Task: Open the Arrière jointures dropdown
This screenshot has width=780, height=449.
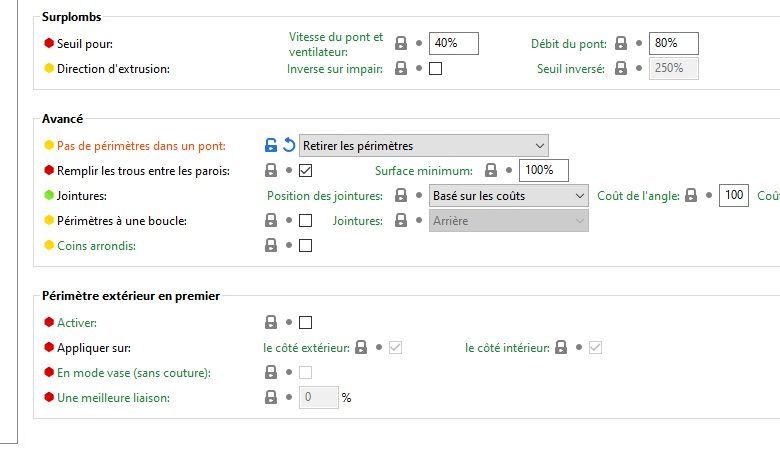Action: tap(508, 220)
